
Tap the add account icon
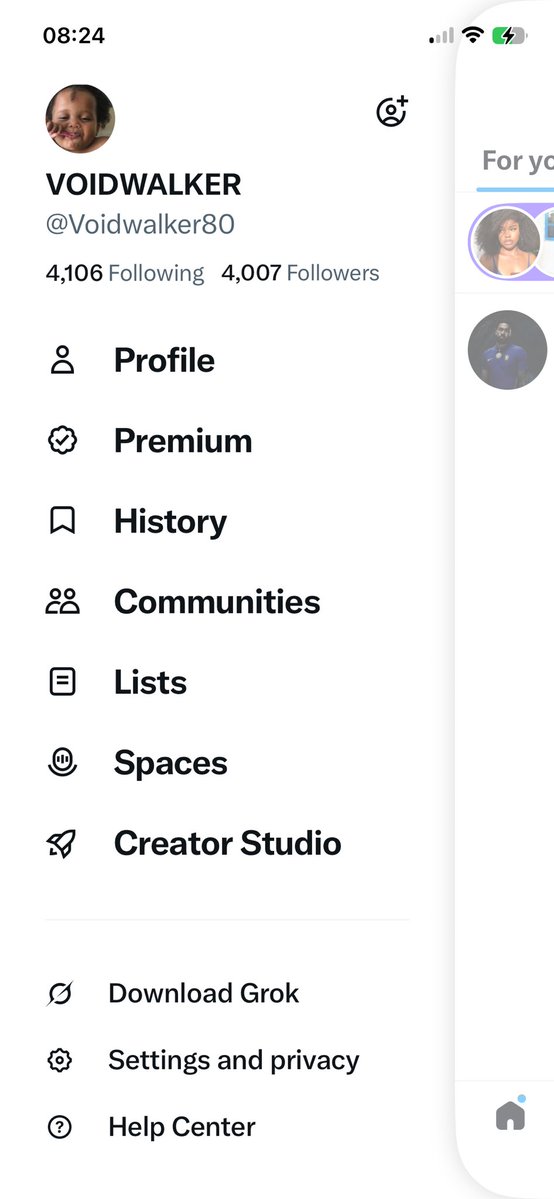tap(392, 112)
